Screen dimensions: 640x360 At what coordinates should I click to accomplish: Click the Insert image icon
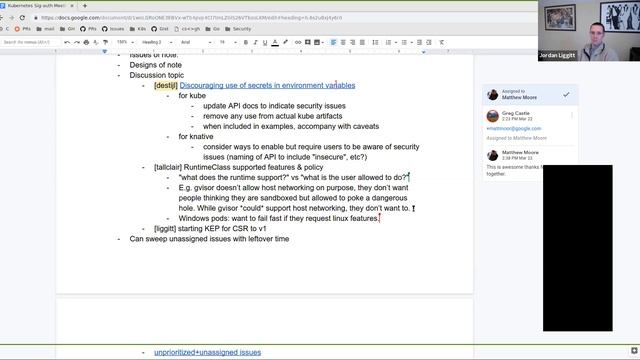(x=316, y=42)
